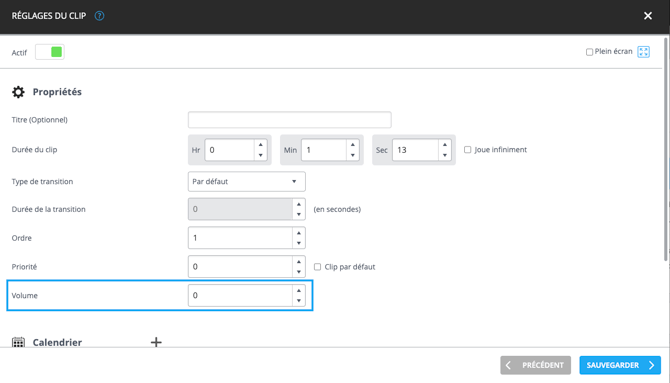Click the fullscreen expand icon
This screenshot has width=670, height=383.
point(644,52)
